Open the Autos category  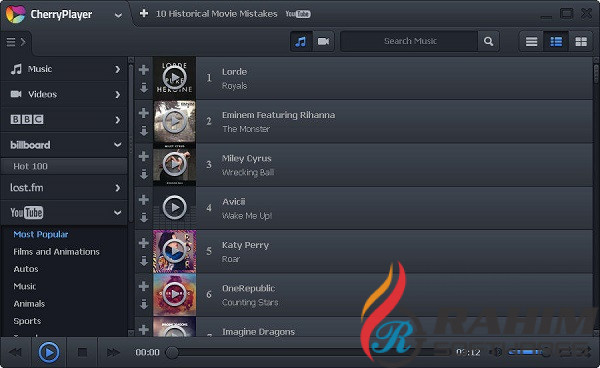26,269
